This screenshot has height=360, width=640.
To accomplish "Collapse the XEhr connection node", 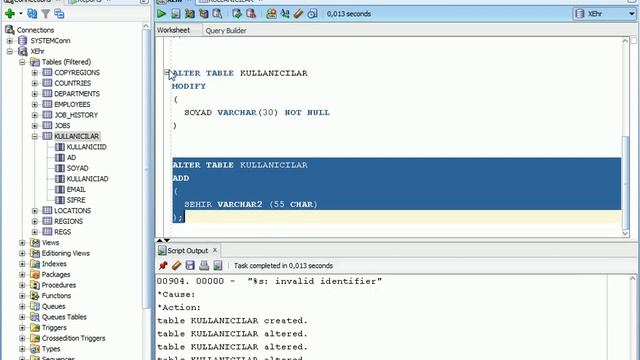I will point(10,51).
